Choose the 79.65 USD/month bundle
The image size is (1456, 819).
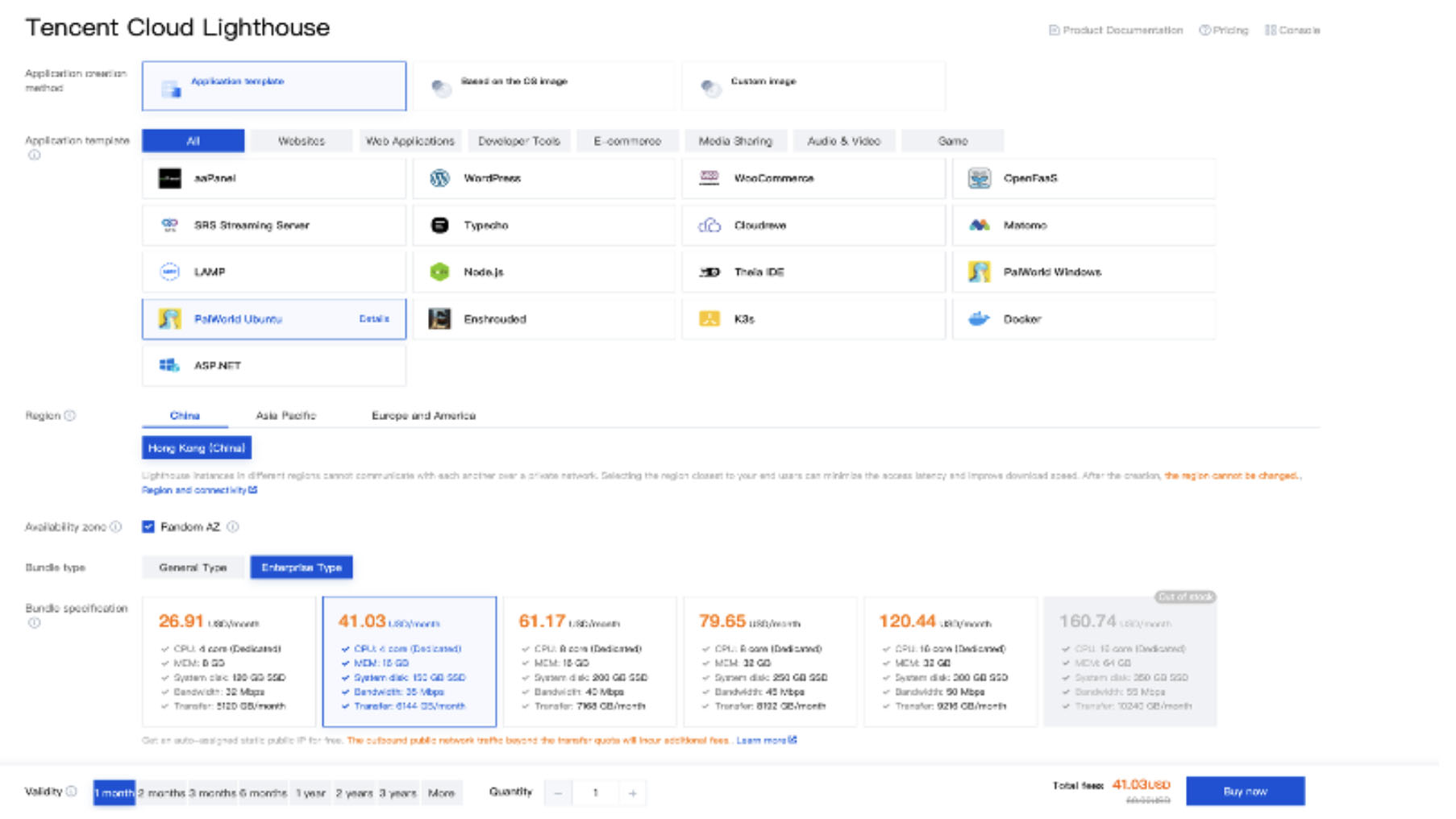point(770,662)
